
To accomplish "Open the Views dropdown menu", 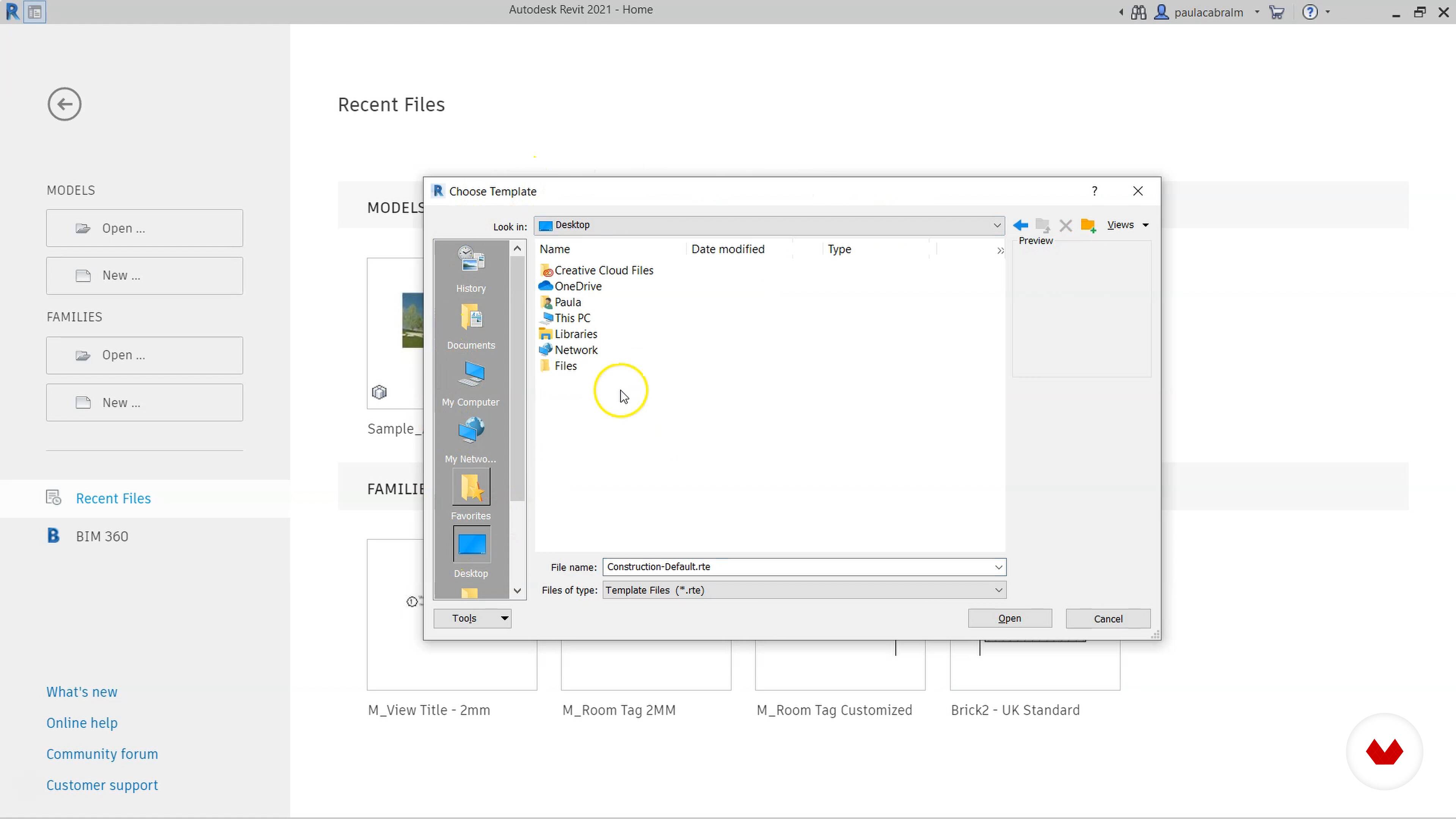I will coord(1128,225).
